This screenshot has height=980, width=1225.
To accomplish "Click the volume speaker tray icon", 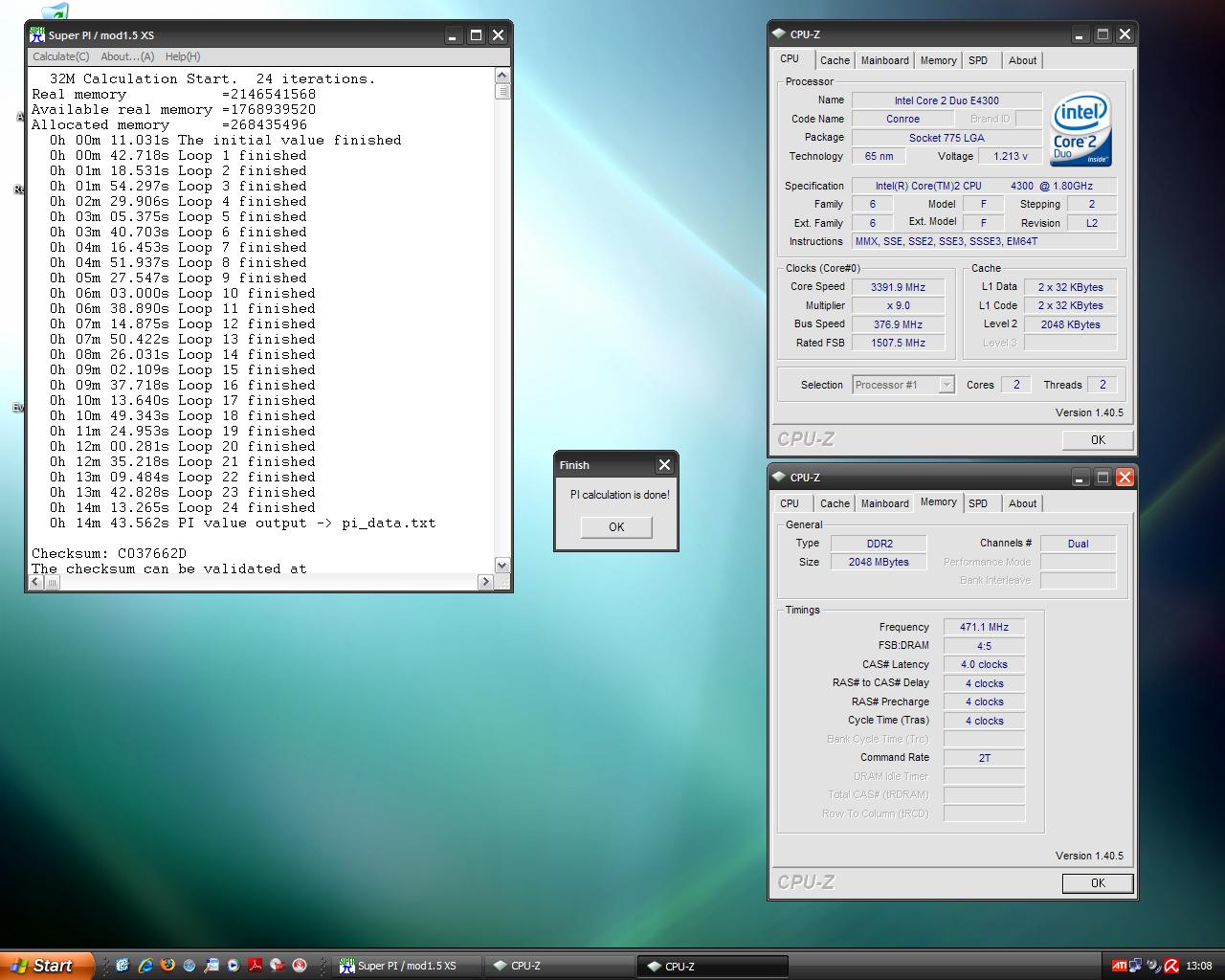I will (1153, 966).
